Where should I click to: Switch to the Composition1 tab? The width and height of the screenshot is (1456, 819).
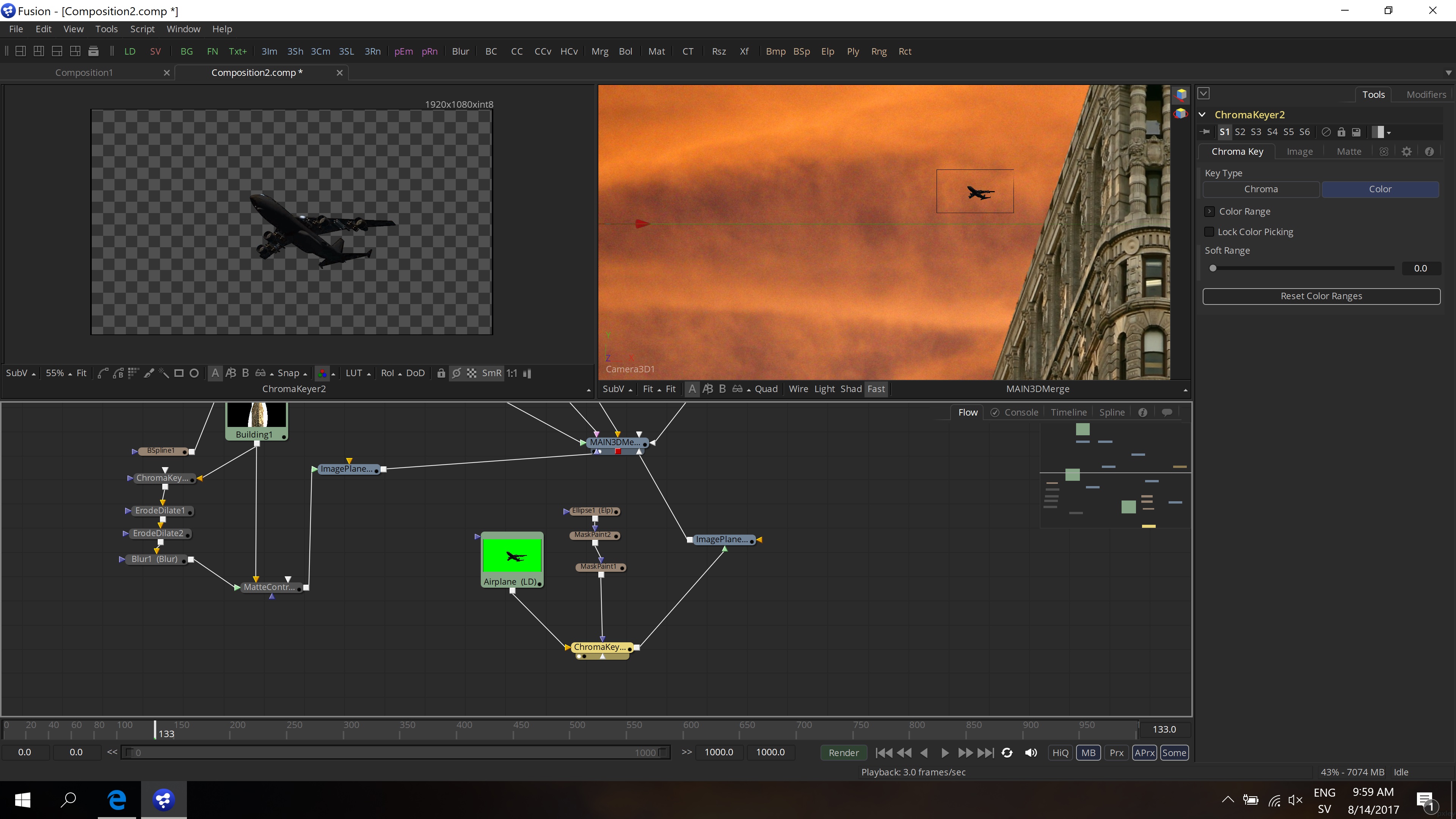click(x=84, y=72)
